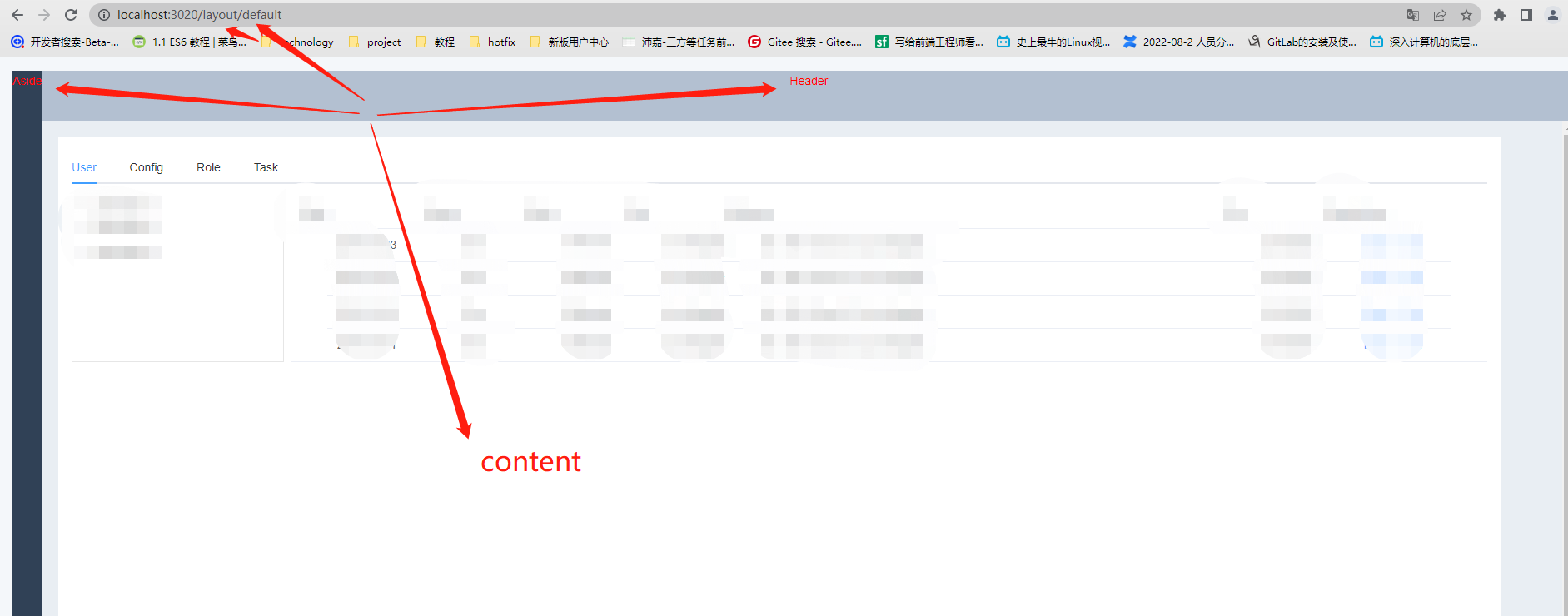Expand the project bookmark folder
Screen dimensions: 1568x616
375,42
